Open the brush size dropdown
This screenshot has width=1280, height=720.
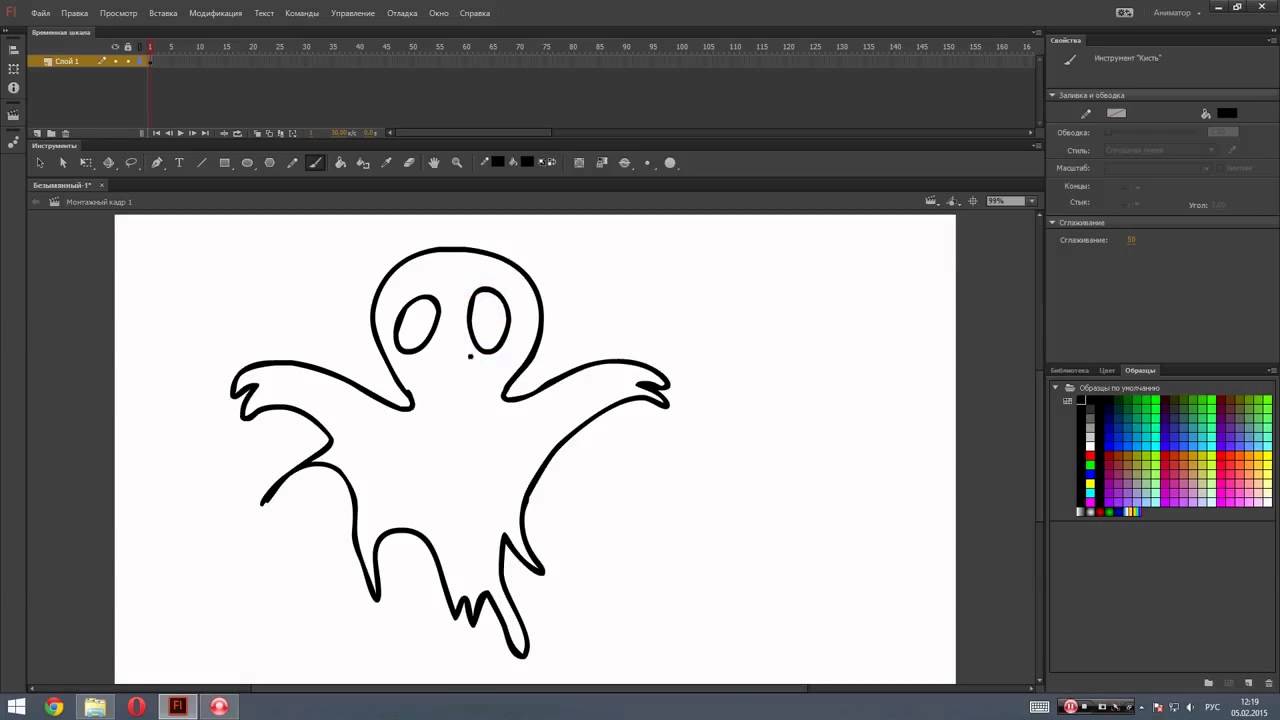tap(647, 163)
